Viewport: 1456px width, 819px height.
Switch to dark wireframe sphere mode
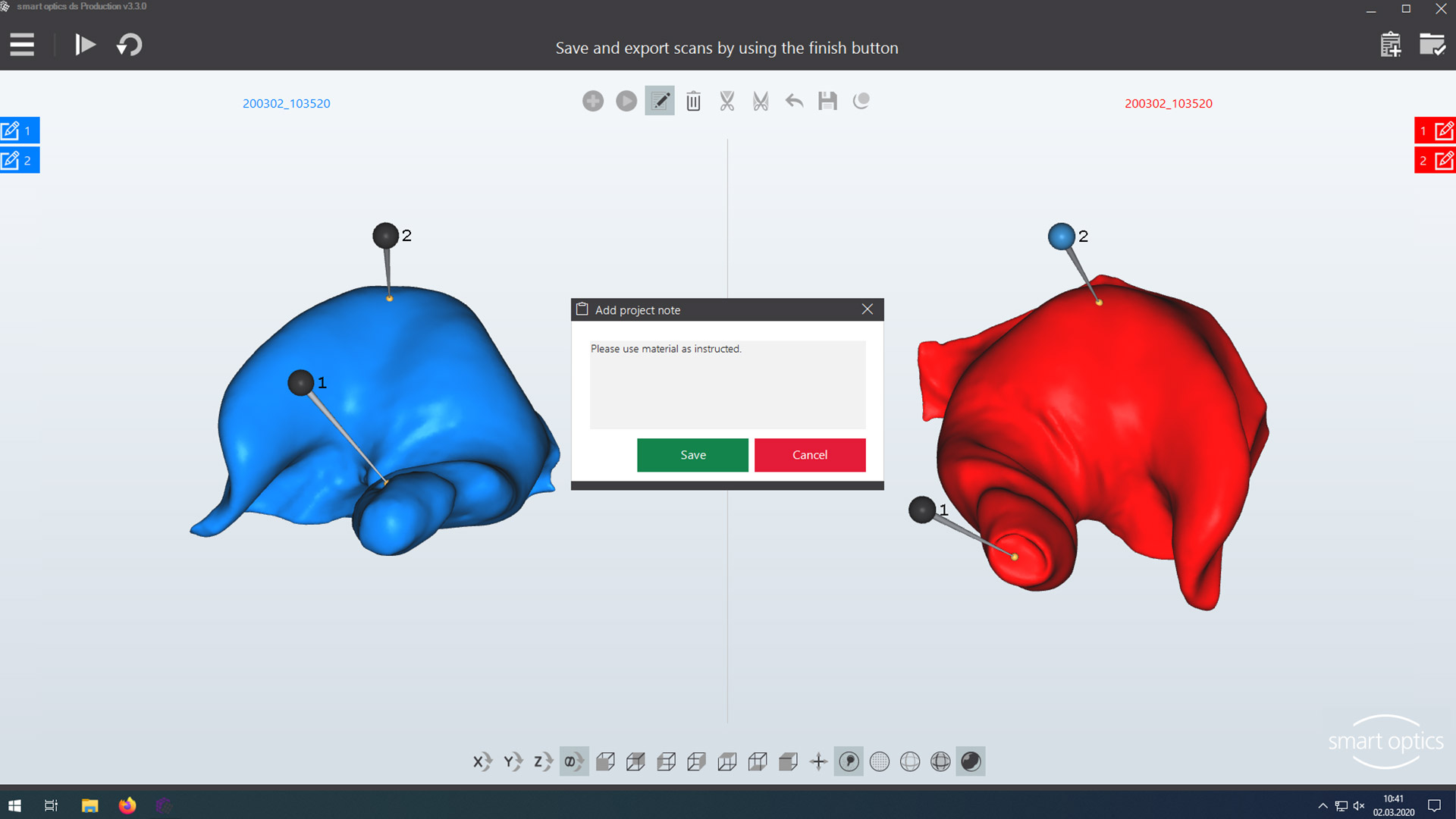coord(940,761)
